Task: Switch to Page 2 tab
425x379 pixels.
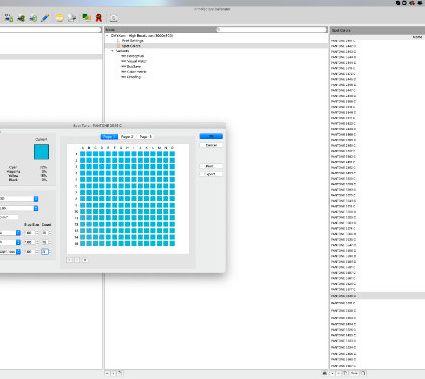Action: (127, 137)
